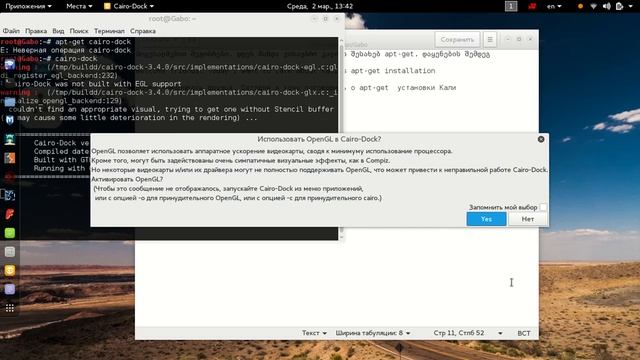Click the editor line ending in 'установки Кали'

(400, 88)
